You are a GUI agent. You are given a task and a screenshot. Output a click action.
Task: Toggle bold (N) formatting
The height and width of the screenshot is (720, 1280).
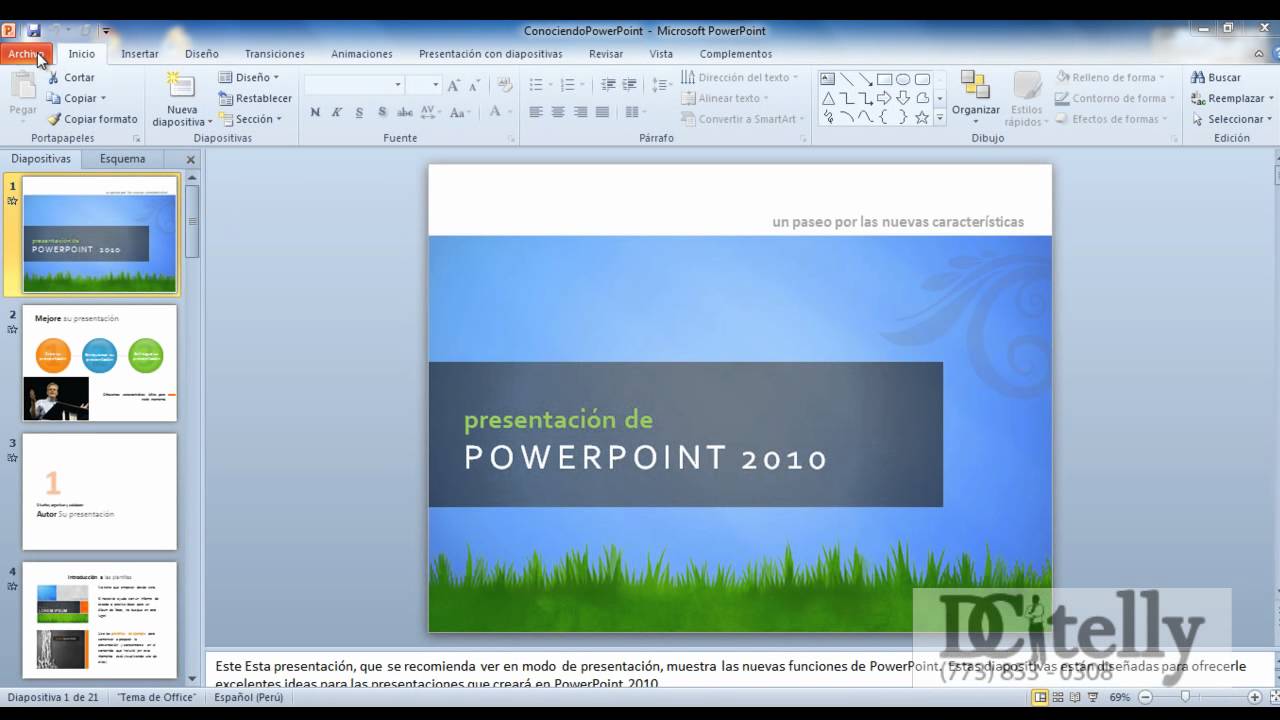pyautogui.click(x=315, y=113)
